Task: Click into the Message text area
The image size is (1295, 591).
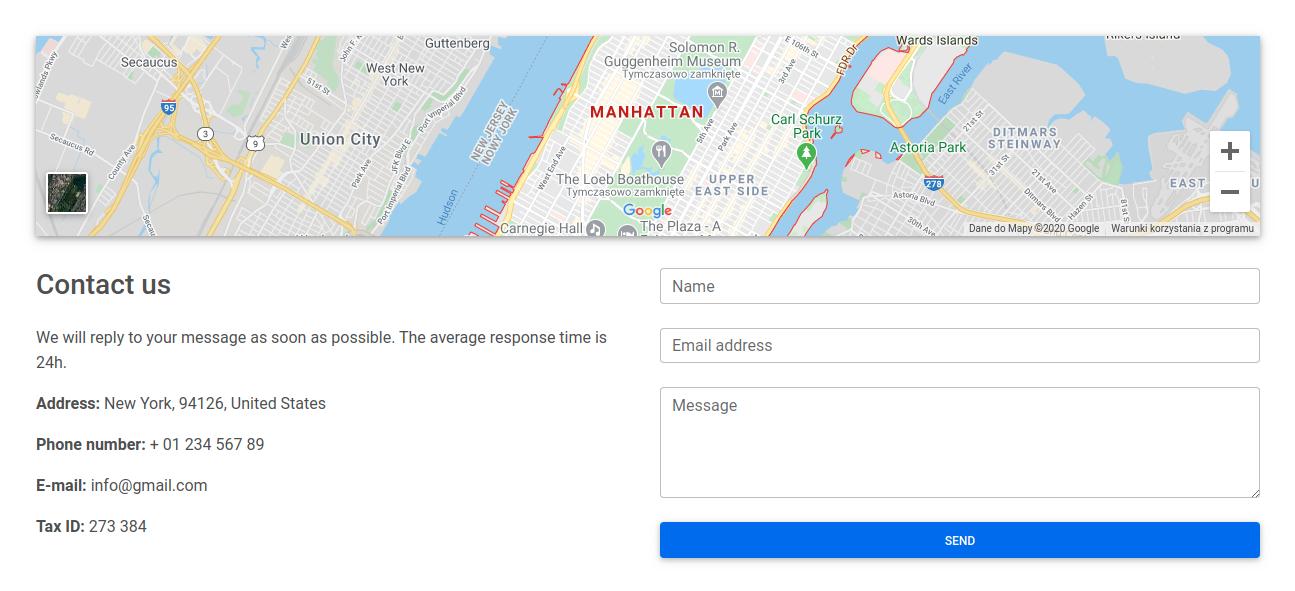Action: (x=960, y=442)
